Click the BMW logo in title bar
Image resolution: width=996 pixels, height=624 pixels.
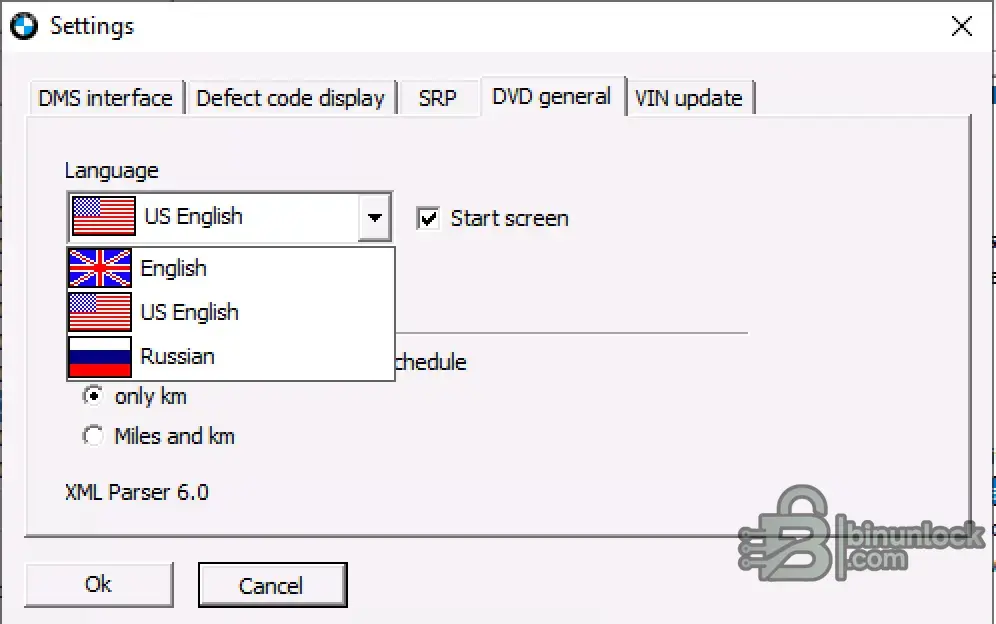(x=24, y=27)
